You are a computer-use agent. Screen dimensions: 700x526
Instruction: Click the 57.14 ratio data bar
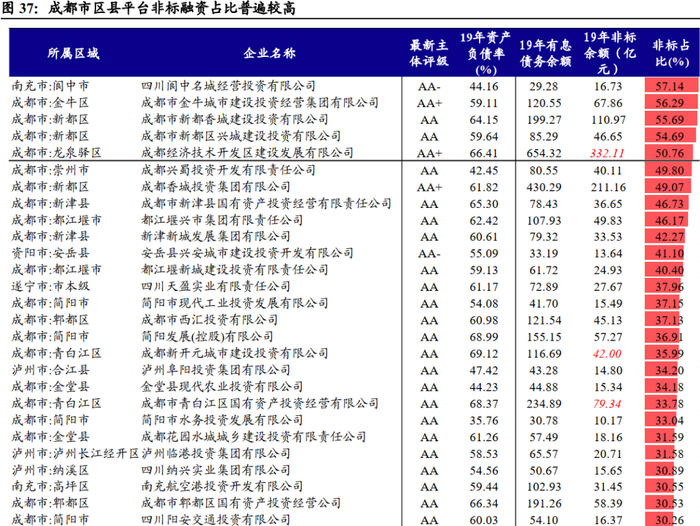tap(671, 86)
